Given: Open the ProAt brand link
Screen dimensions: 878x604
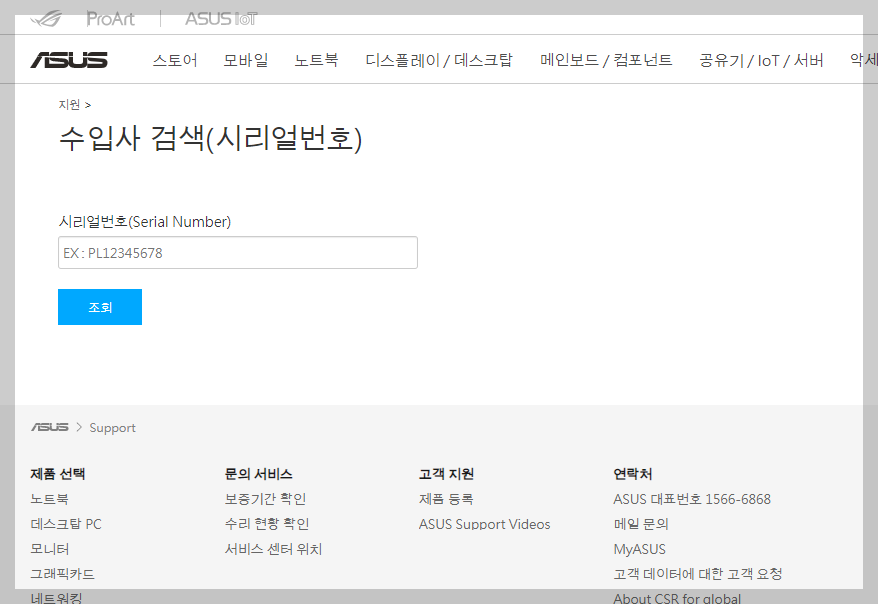Looking at the screenshot, I should pos(110,18).
